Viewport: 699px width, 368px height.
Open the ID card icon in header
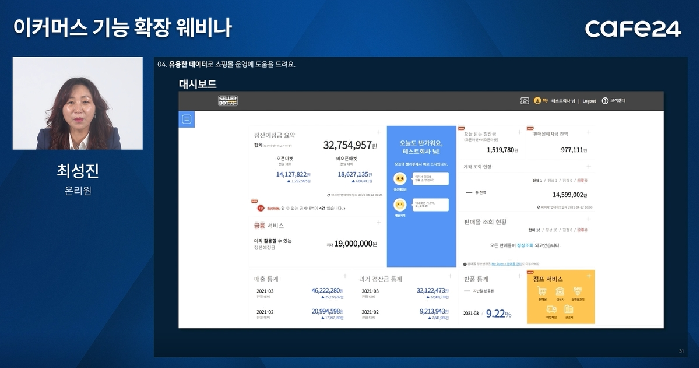tap(524, 101)
